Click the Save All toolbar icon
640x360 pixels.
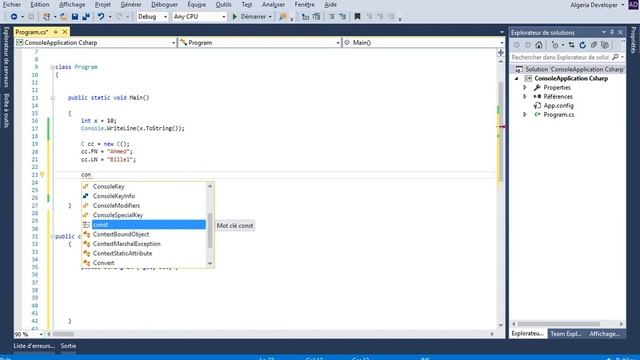coord(86,17)
